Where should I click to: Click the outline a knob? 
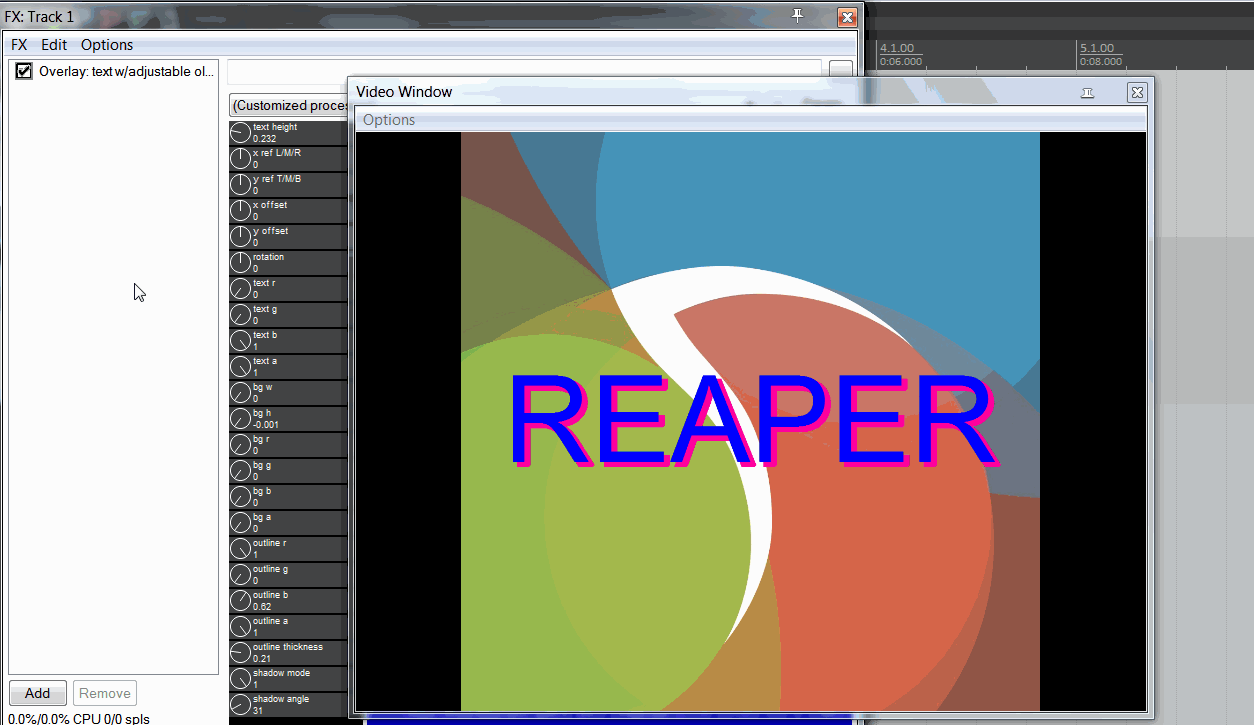coord(240,626)
